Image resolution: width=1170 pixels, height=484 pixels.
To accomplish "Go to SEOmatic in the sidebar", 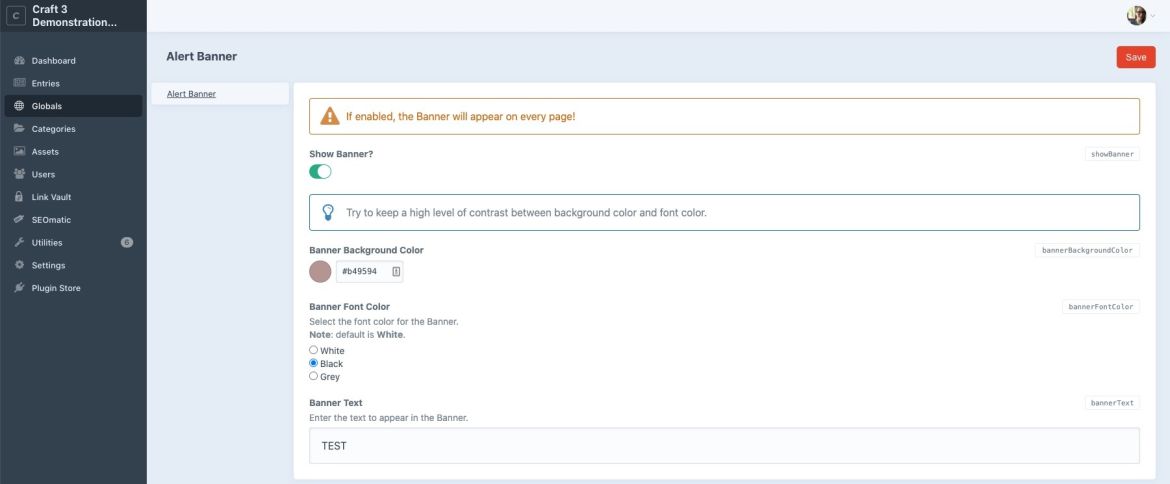I will pyautogui.click(x=51, y=220).
